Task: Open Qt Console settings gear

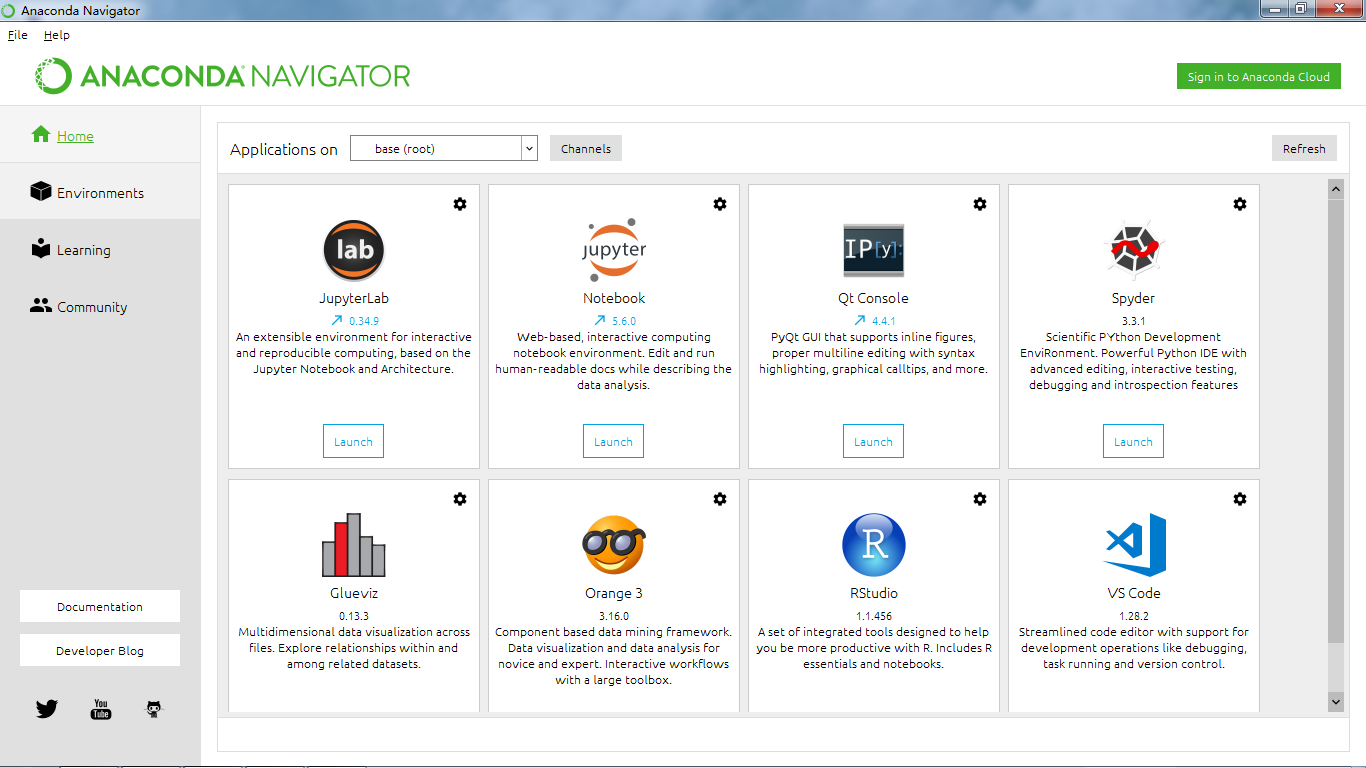Action: (980, 204)
